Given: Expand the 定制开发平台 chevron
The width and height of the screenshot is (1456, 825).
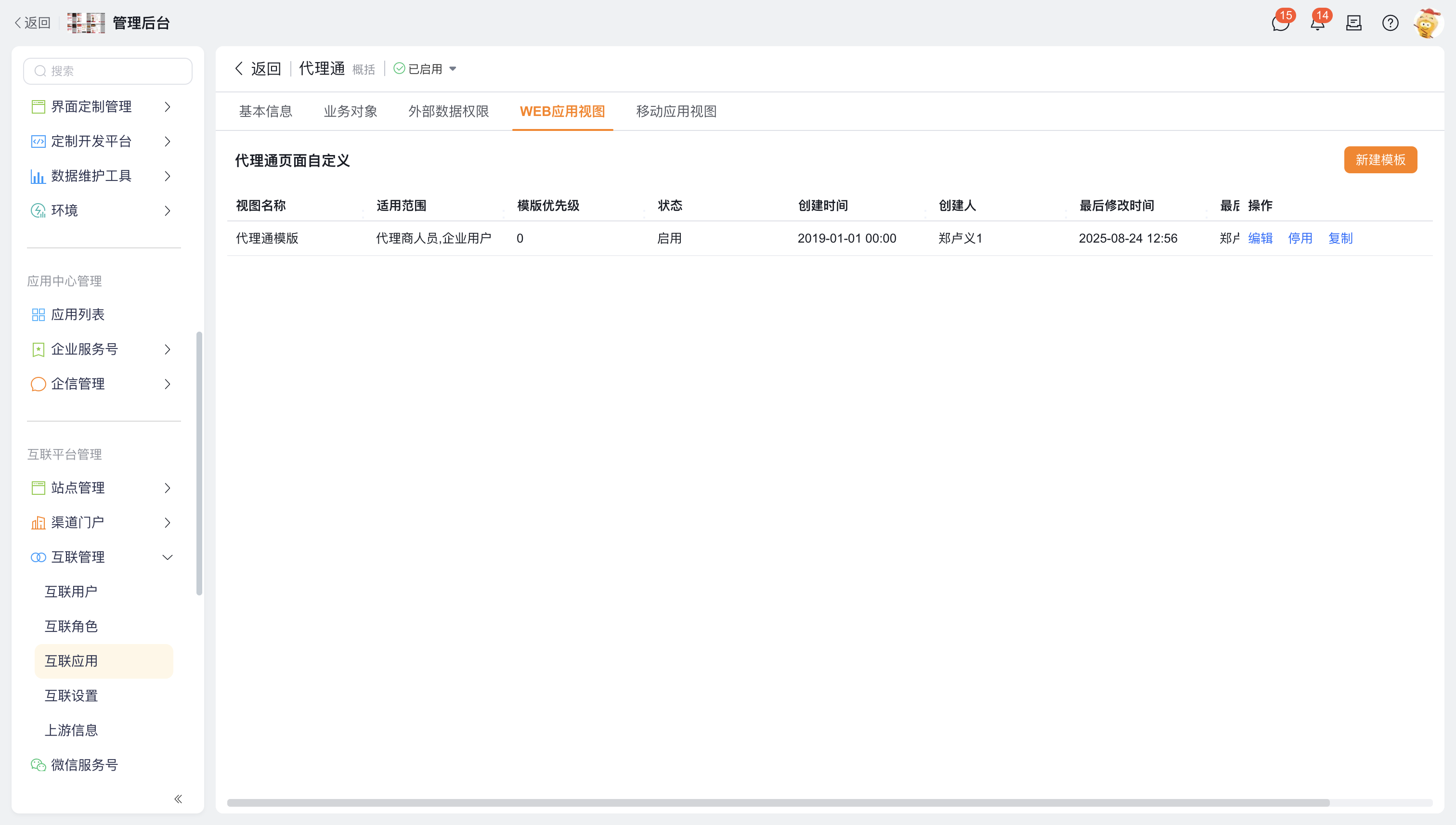Looking at the screenshot, I should tap(167, 141).
